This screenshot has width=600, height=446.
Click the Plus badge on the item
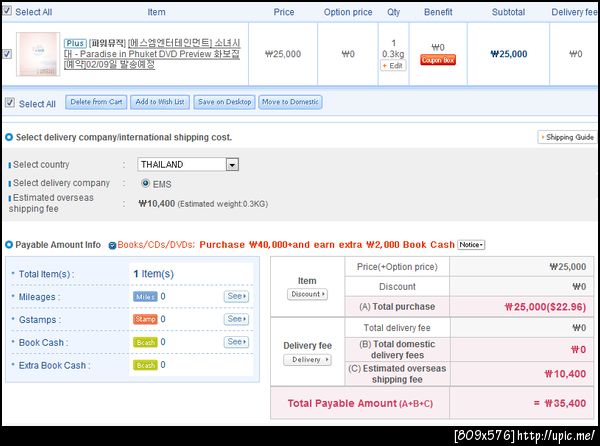[x=75, y=43]
